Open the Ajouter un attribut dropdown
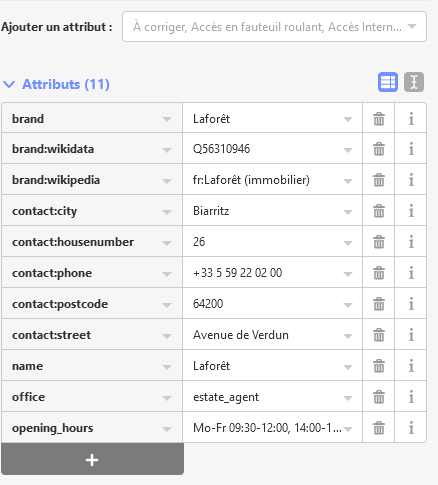 pyautogui.click(x=274, y=27)
